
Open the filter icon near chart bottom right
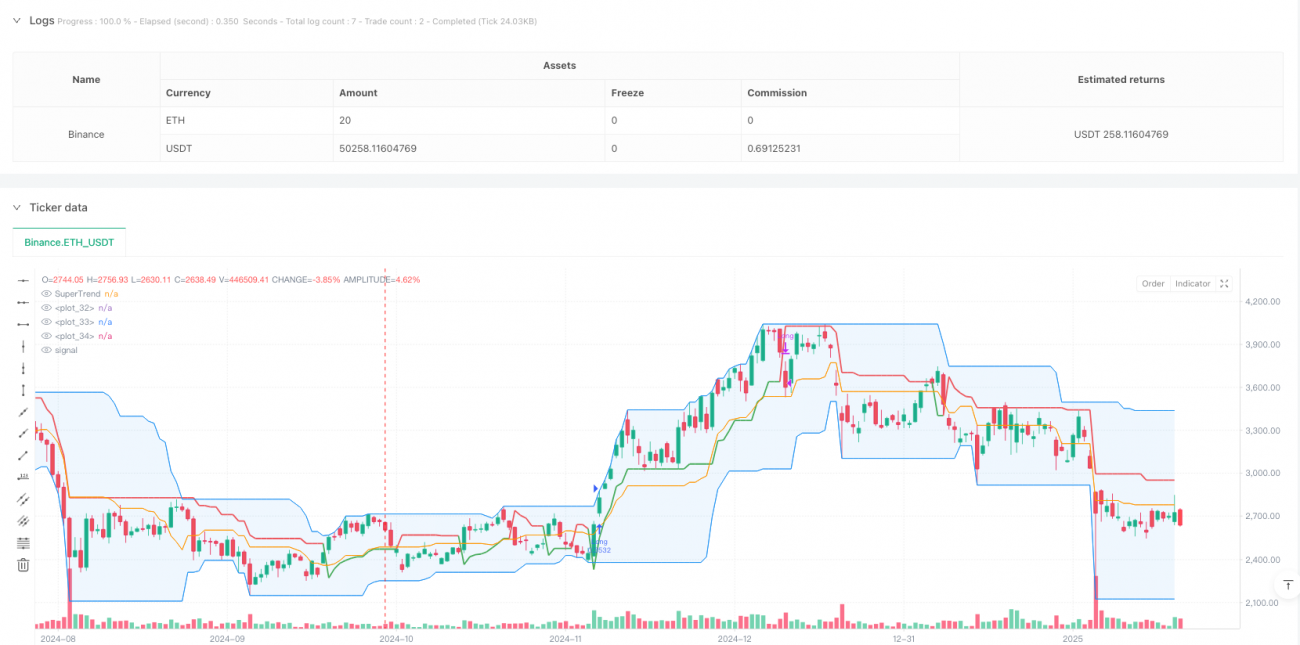[1287, 584]
